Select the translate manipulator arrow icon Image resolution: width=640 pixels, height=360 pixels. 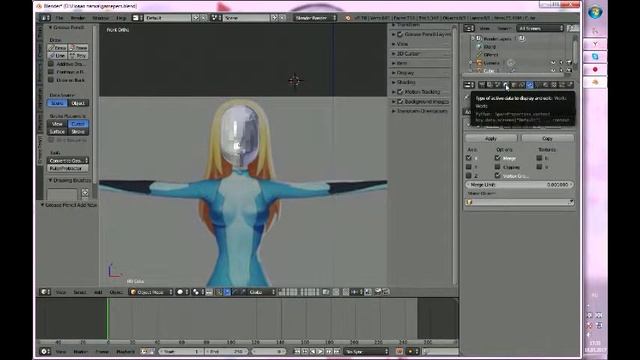tap(227, 292)
